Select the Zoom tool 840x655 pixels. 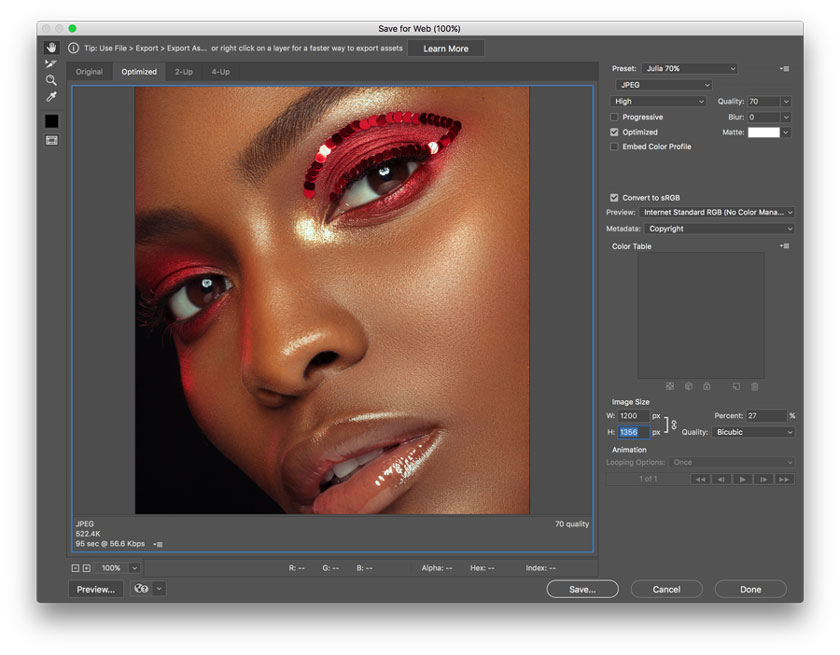[51, 80]
